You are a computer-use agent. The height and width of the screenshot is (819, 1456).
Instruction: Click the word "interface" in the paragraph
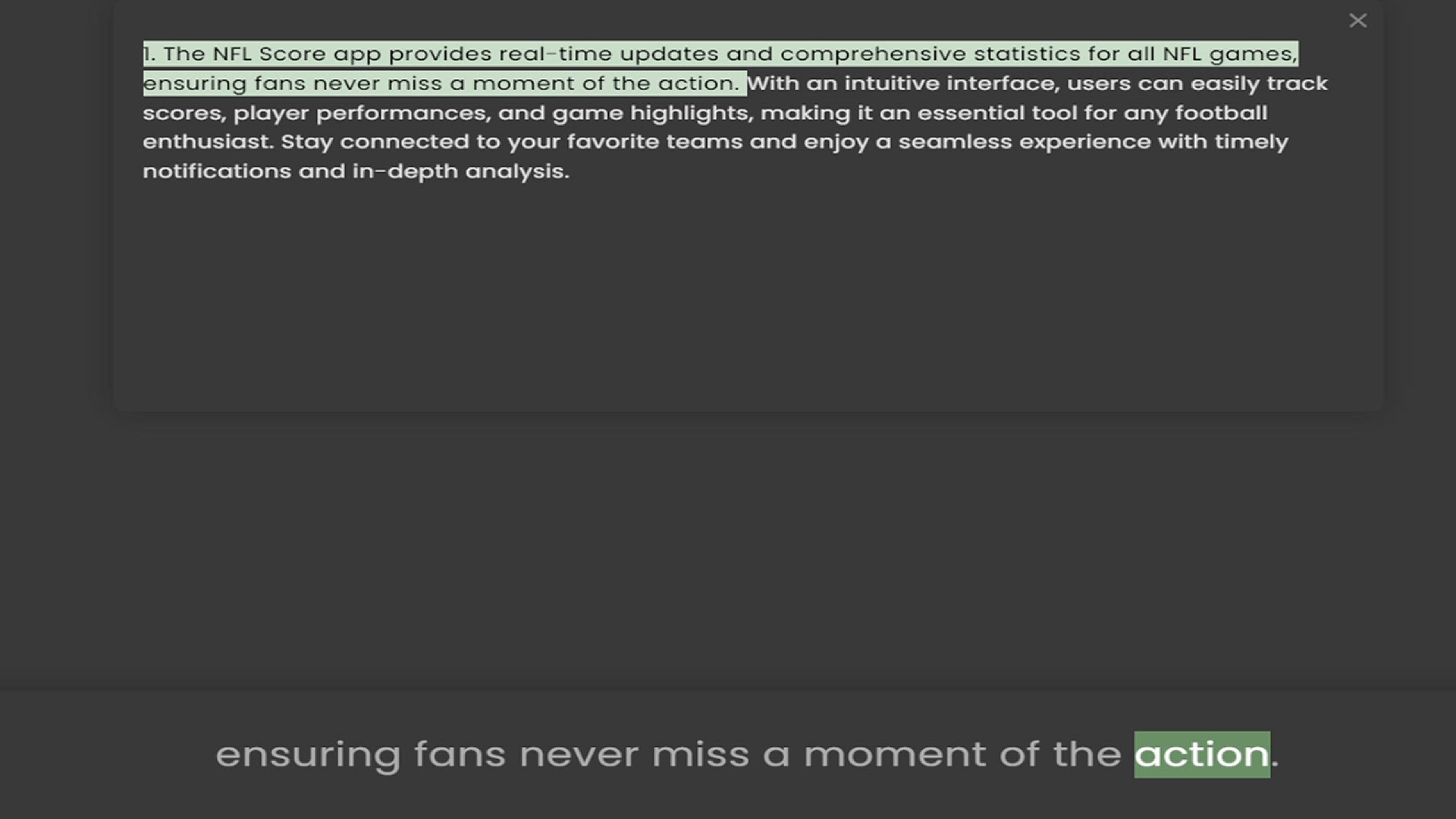[1001, 83]
